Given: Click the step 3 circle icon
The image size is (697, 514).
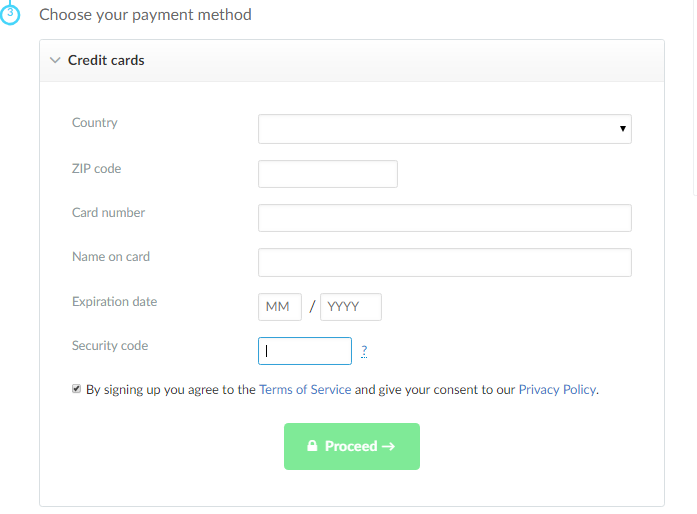Looking at the screenshot, I should click(x=10, y=14).
